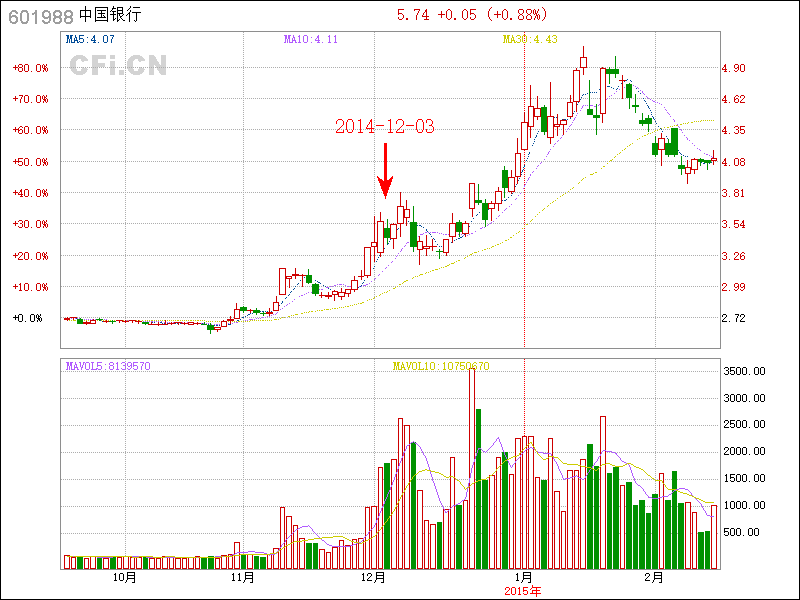Click the +60.0% axis label

(x=31, y=130)
